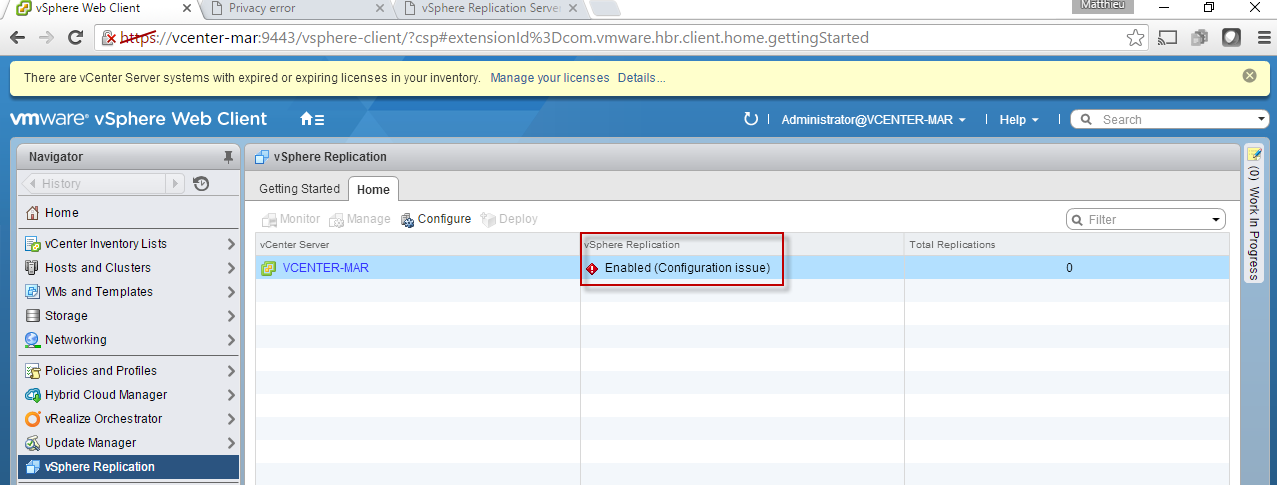
Task: Open Administrator@VCENTER-MAR user dropdown
Action: click(x=873, y=119)
